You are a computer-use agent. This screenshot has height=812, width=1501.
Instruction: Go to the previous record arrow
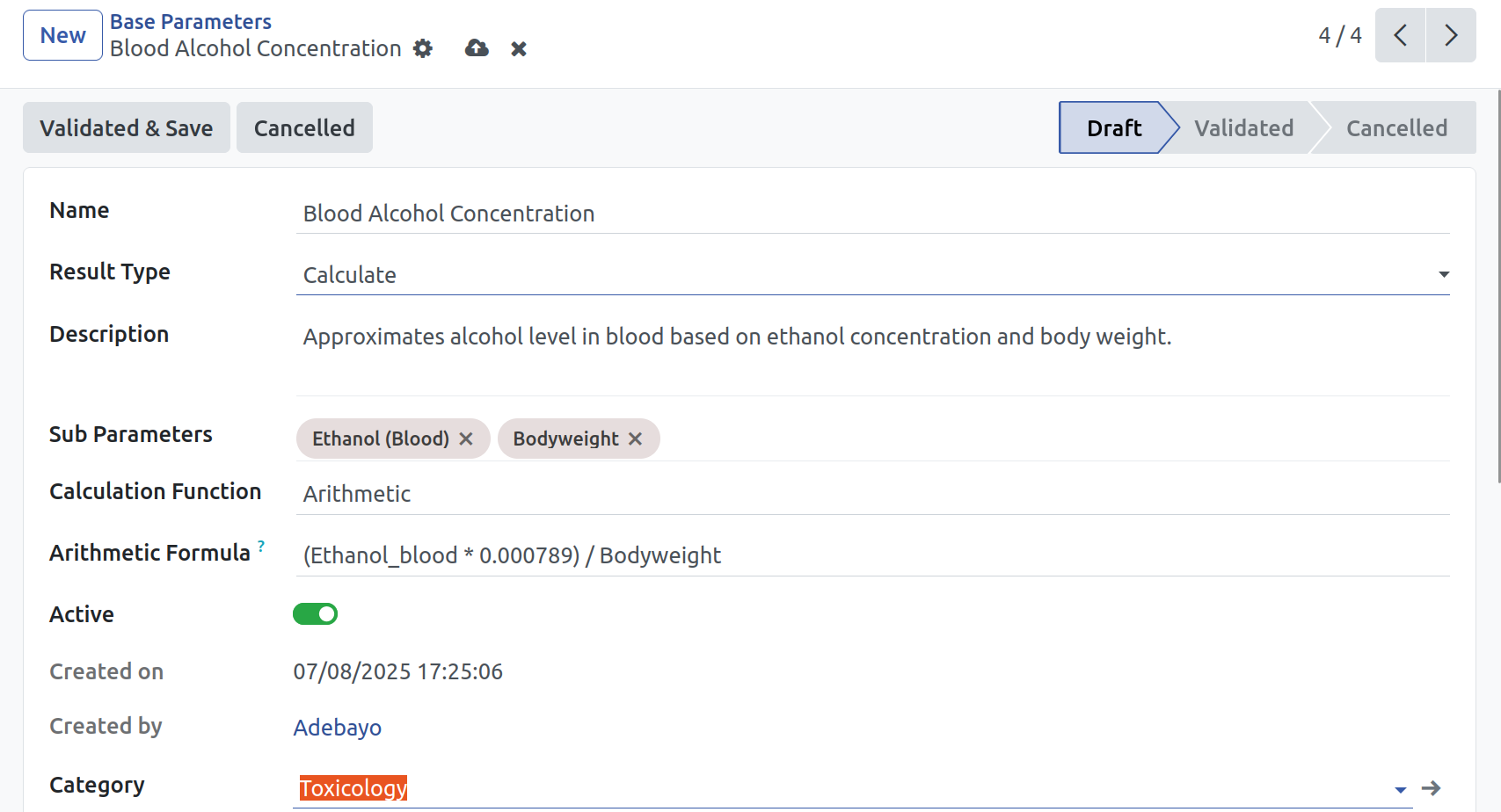1400,35
